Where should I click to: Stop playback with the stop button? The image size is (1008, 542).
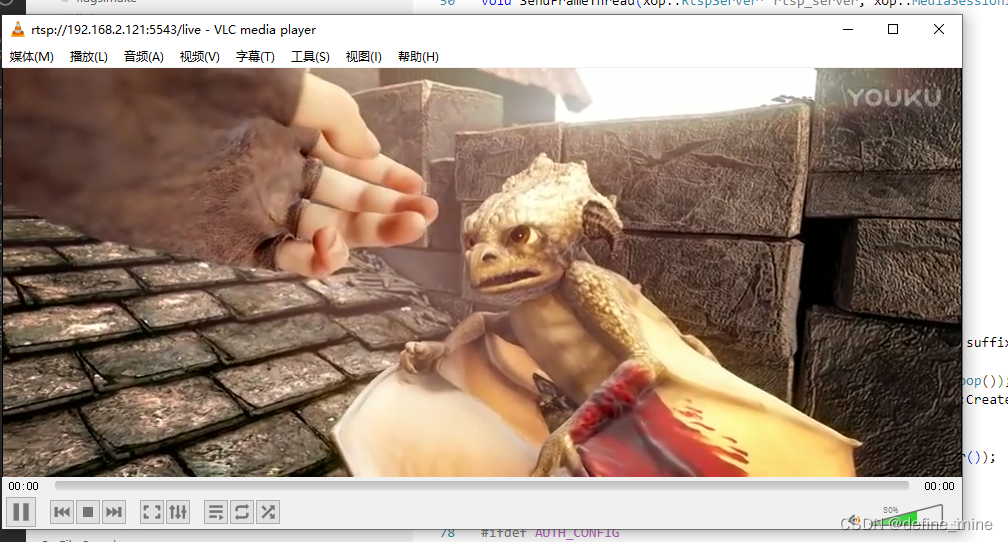[88, 512]
